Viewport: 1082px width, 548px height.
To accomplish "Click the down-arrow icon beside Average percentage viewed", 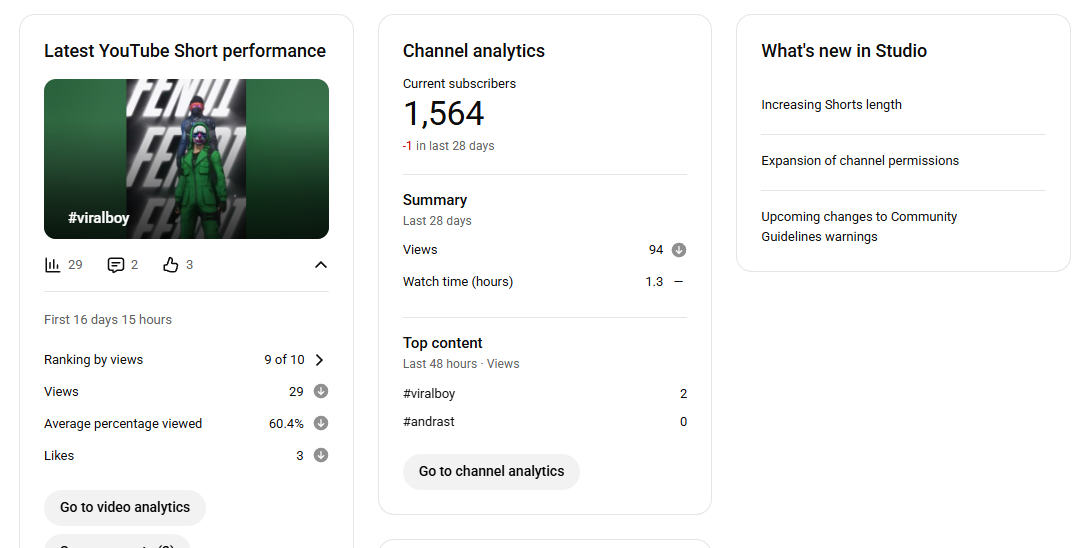I will (321, 423).
